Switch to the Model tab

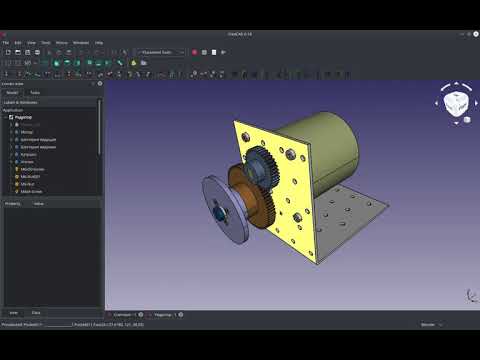click(x=12, y=92)
